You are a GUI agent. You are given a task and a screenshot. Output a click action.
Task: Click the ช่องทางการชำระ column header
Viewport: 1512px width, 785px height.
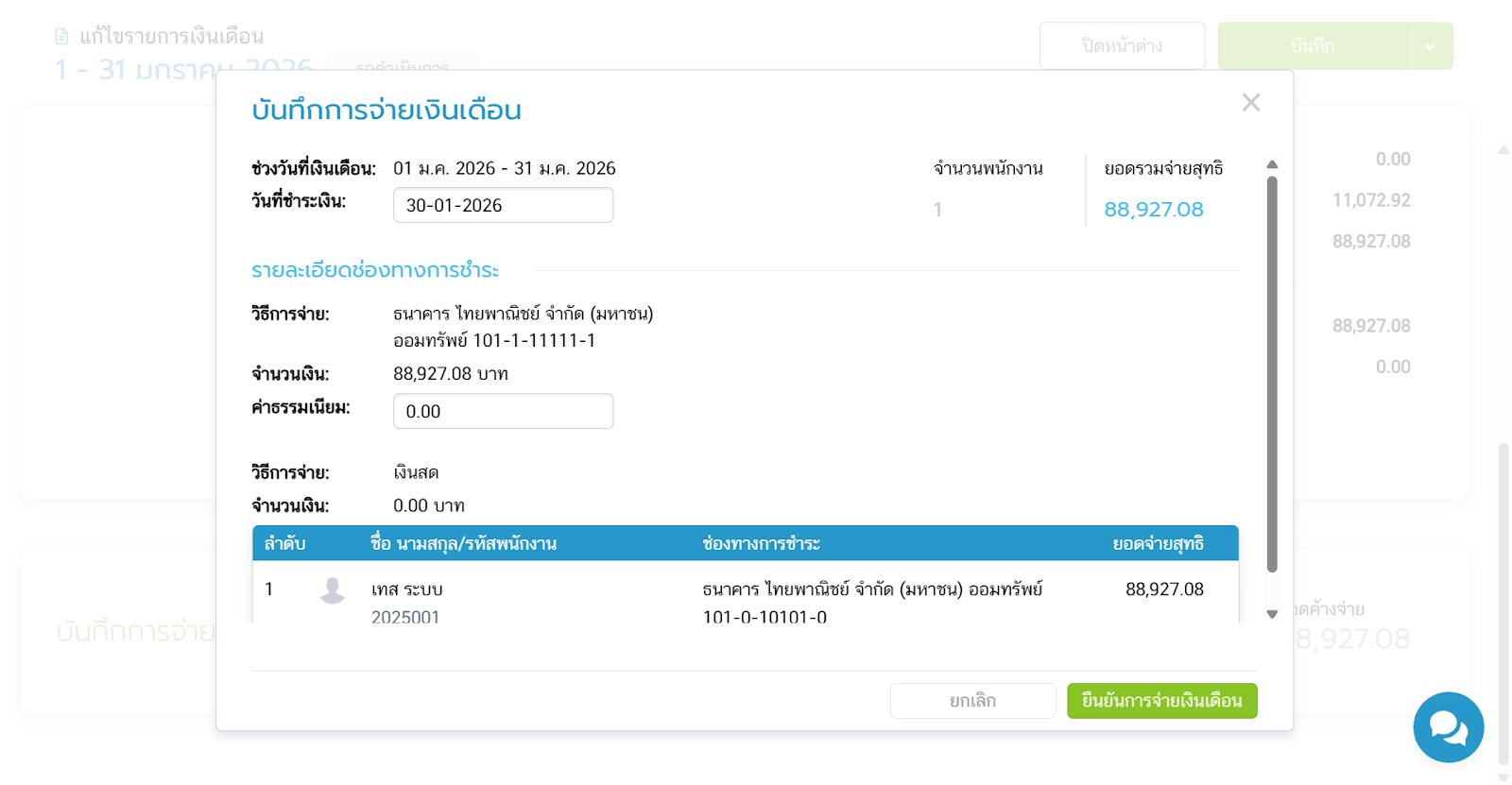(761, 544)
